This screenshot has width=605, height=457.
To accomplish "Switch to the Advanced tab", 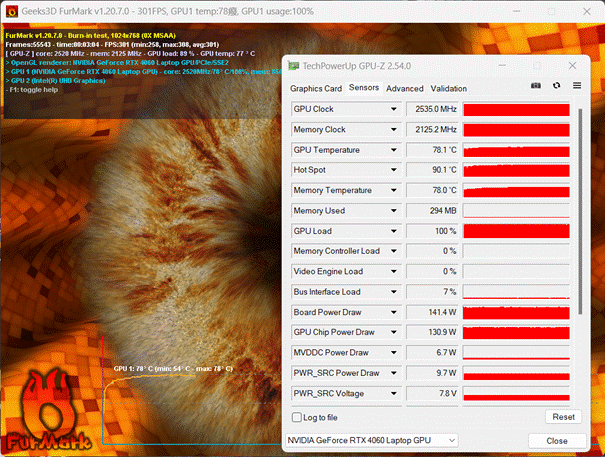I will click(405, 88).
